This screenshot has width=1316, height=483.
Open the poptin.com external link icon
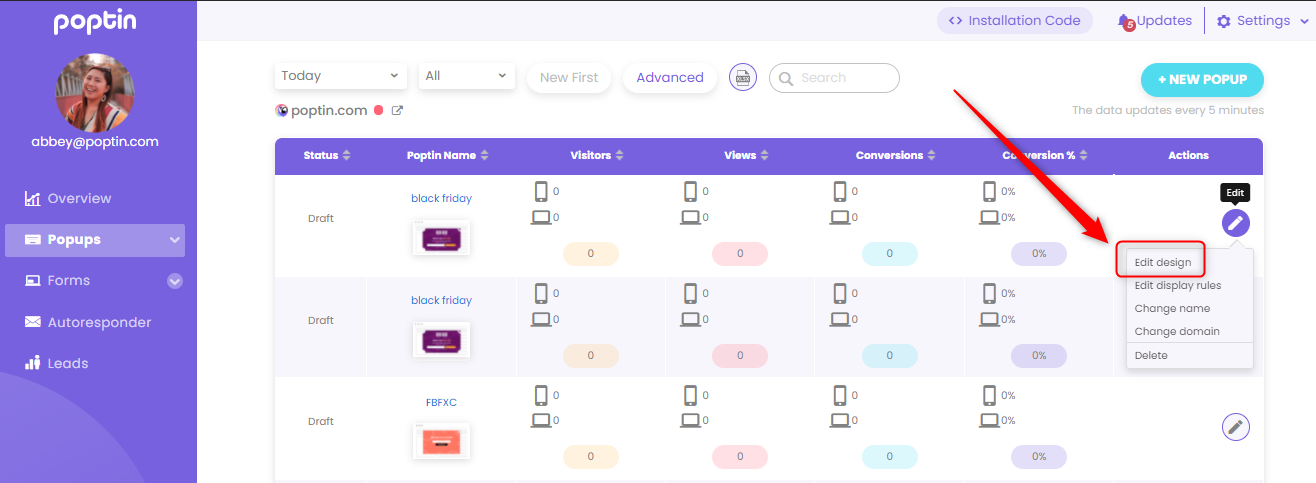point(397,111)
